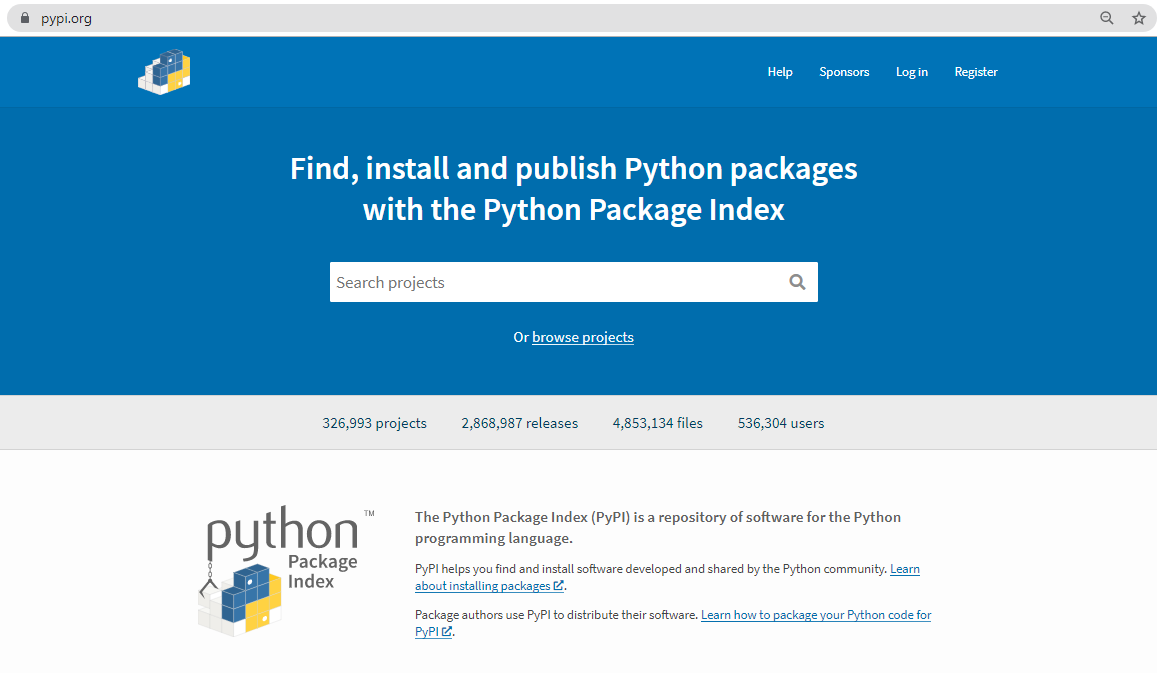Screen dimensions: 1157x673
Task: Click external link icon after 'installing packages'
Action: pyautogui.click(x=559, y=586)
